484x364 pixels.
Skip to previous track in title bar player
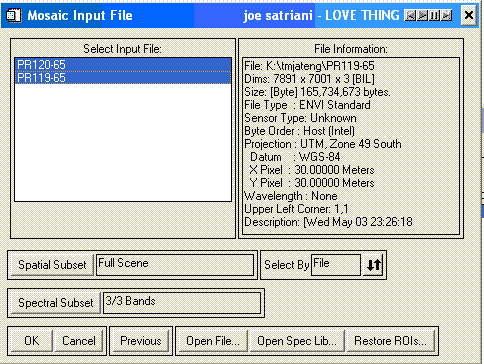[410, 15]
